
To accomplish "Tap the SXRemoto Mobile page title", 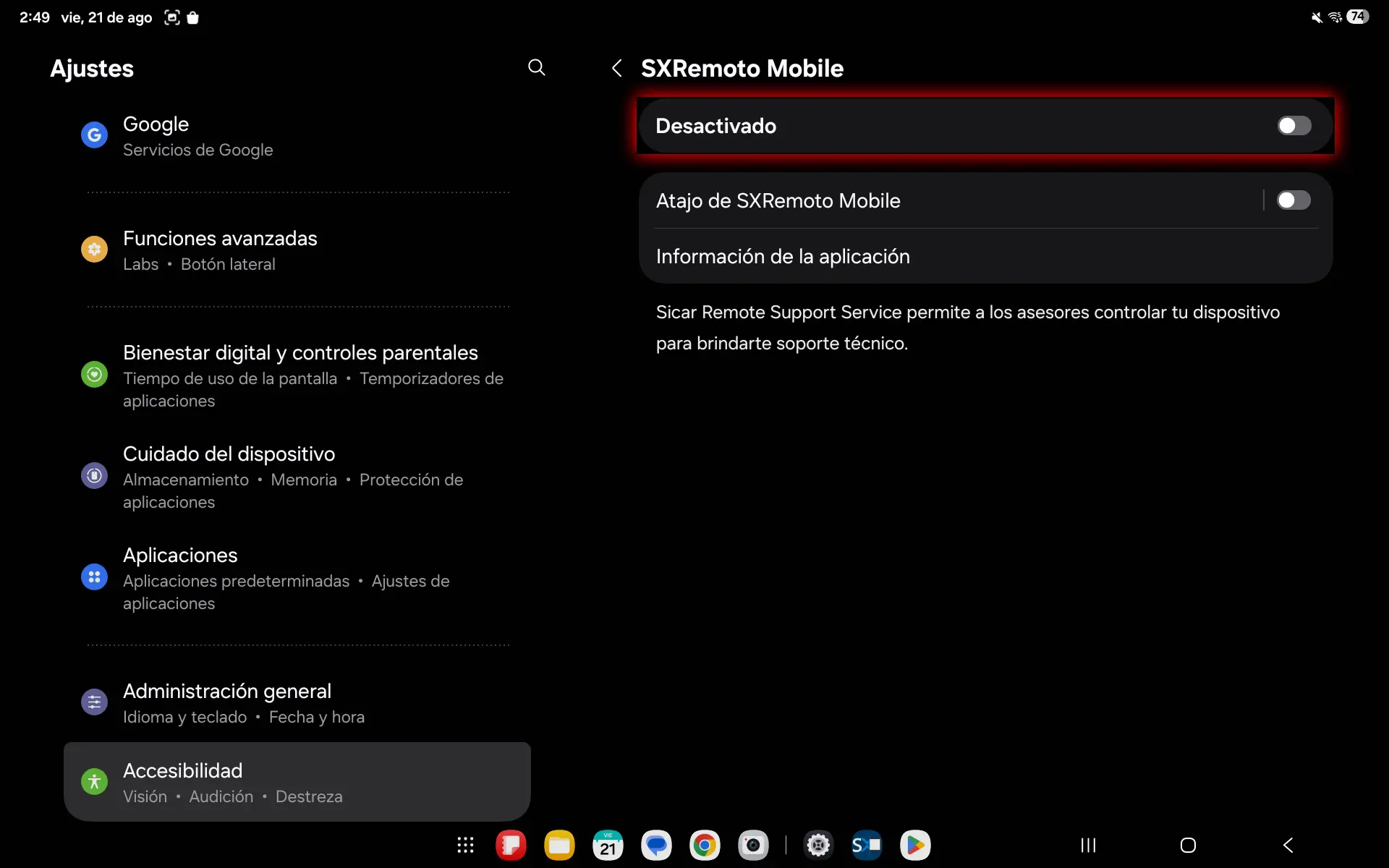I will click(742, 68).
